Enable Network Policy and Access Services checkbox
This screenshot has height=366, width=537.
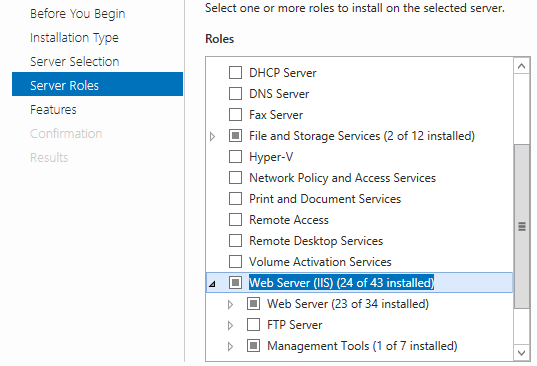235,178
